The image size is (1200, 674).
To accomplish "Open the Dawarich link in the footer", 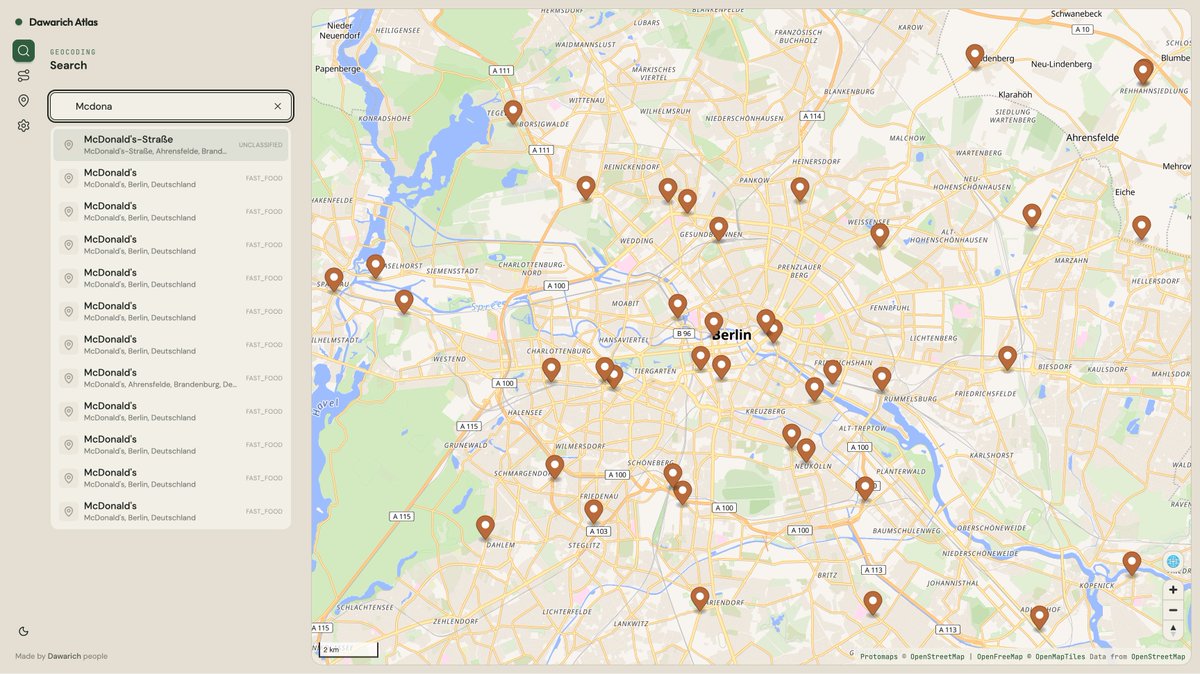I will click(x=63, y=656).
